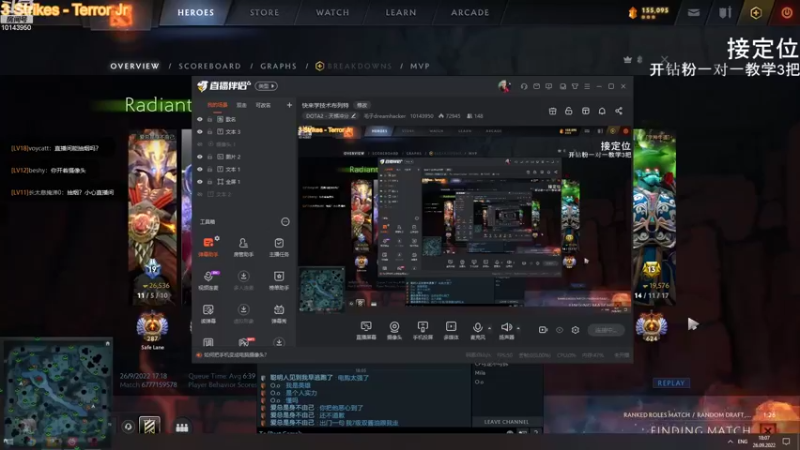
Task: Click the party members icon below minimap
Action: (182, 427)
